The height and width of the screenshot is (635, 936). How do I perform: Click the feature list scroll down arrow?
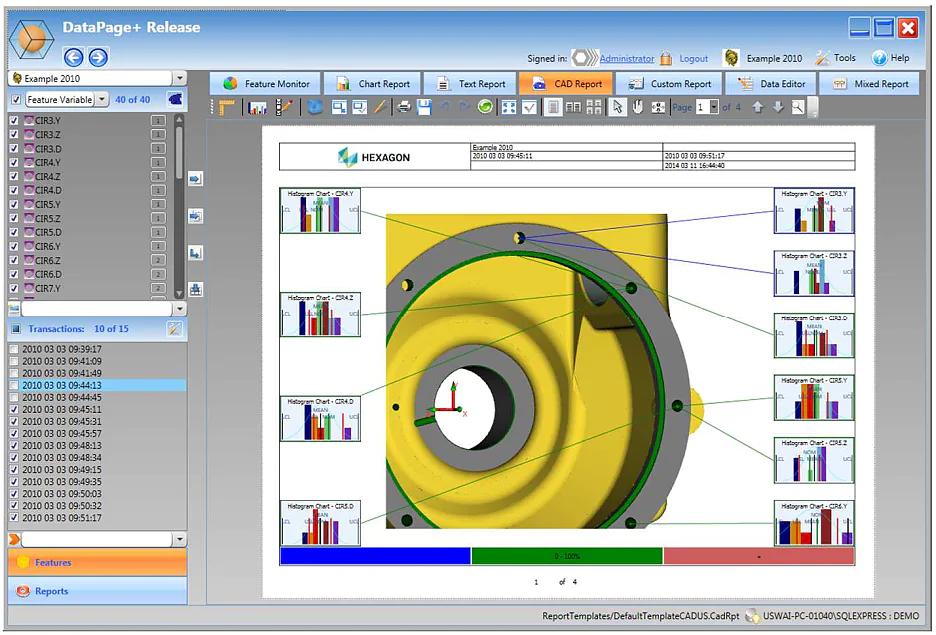[178, 293]
